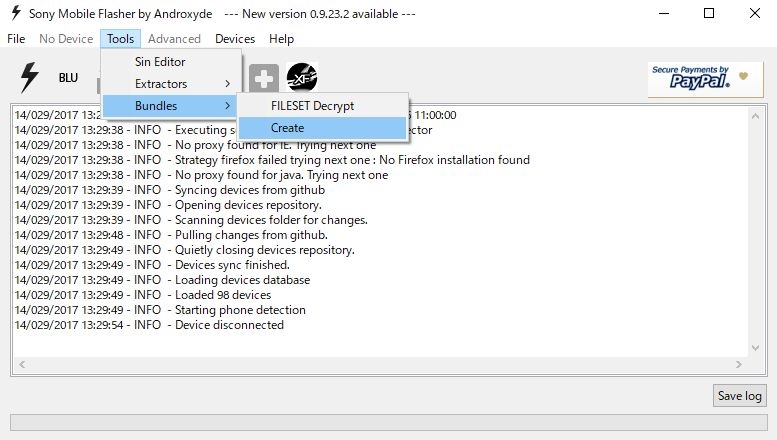
Task: Click the plus bundle creation icon
Action: [x=264, y=78]
